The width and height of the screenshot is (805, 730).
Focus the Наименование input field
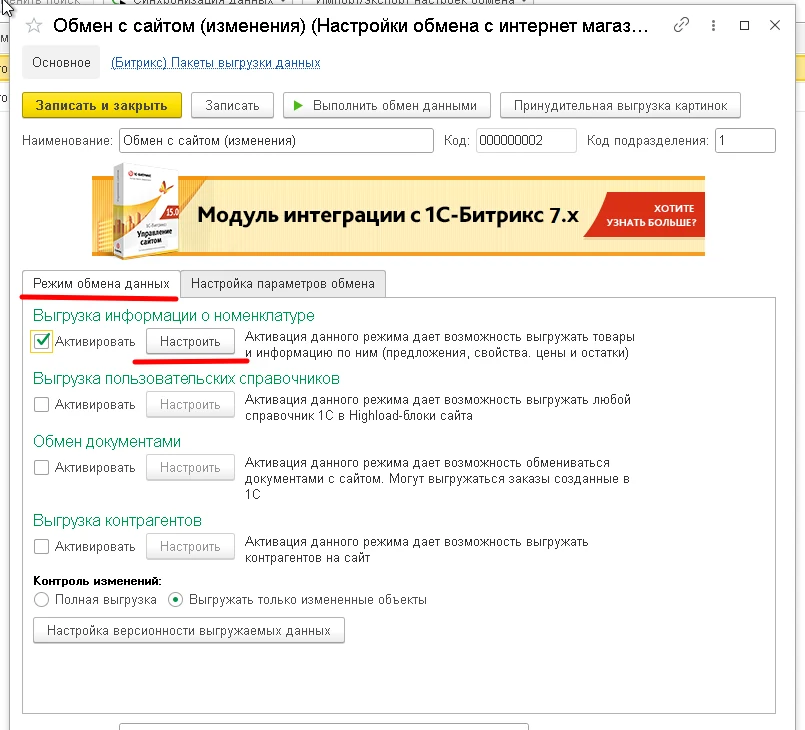point(276,141)
